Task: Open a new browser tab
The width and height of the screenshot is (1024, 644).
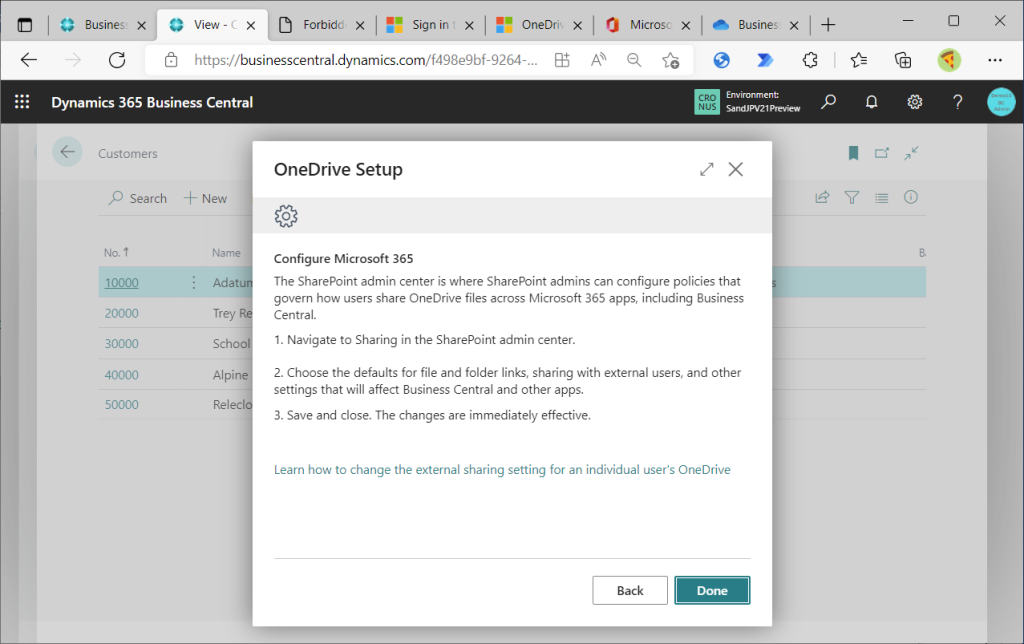Action: pyautogui.click(x=828, y=25)
